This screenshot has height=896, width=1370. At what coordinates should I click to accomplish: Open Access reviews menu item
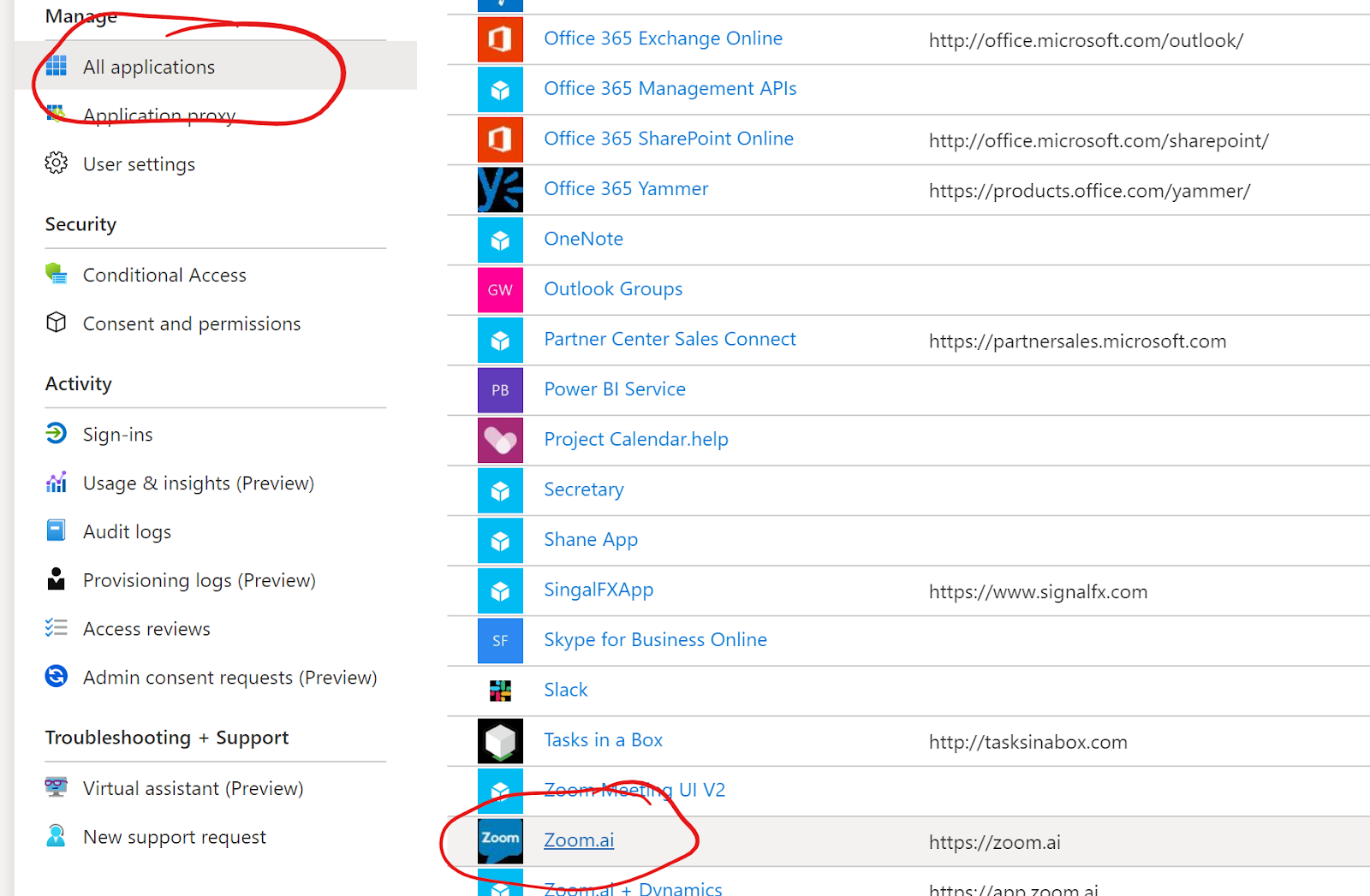146,629
